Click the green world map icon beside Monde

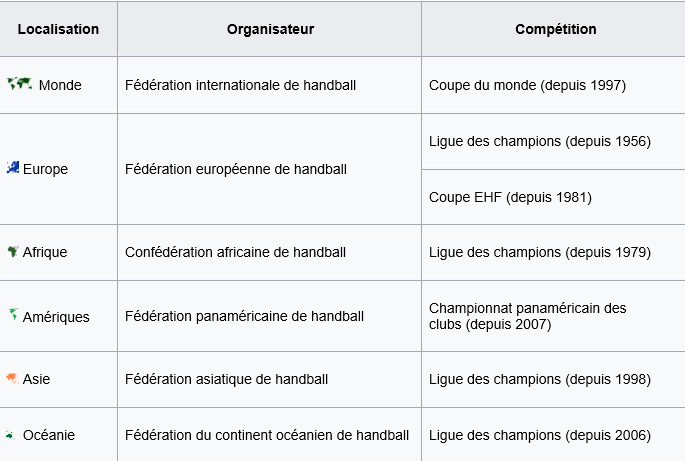(20, 83)
